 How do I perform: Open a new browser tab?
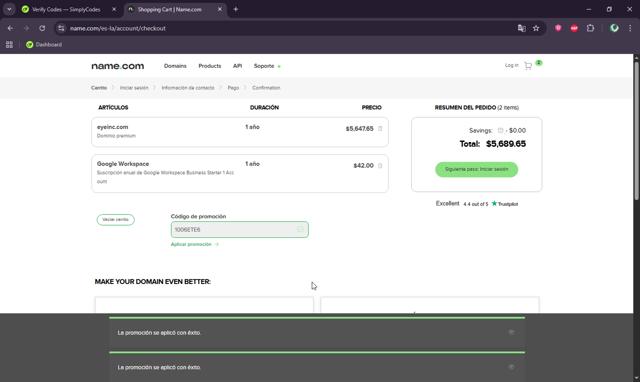tap(236, 9)
